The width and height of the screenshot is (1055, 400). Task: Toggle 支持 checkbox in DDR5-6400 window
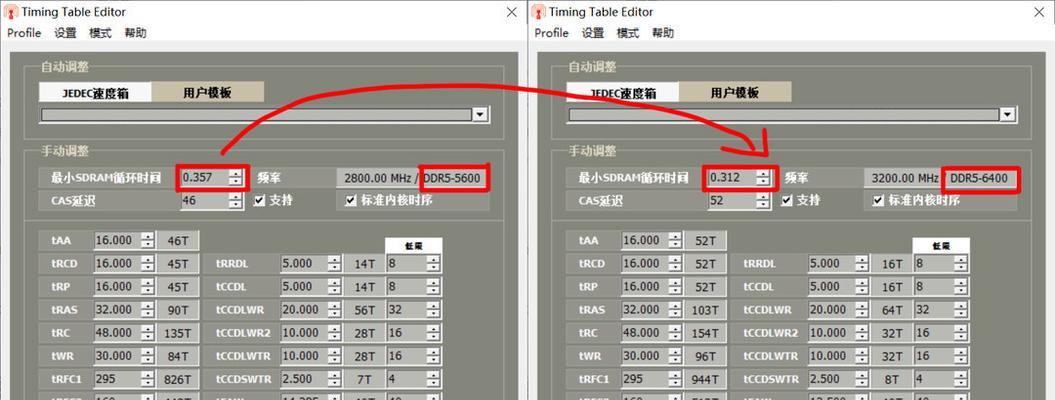tap(787, 200)
